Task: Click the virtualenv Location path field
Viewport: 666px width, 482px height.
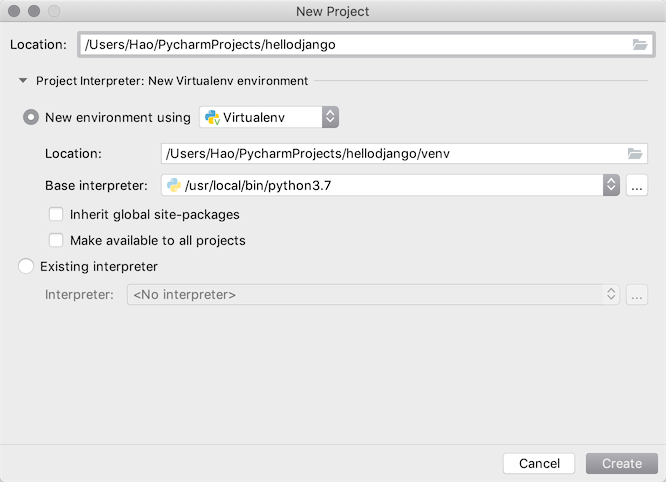Action: pos(390,153)
